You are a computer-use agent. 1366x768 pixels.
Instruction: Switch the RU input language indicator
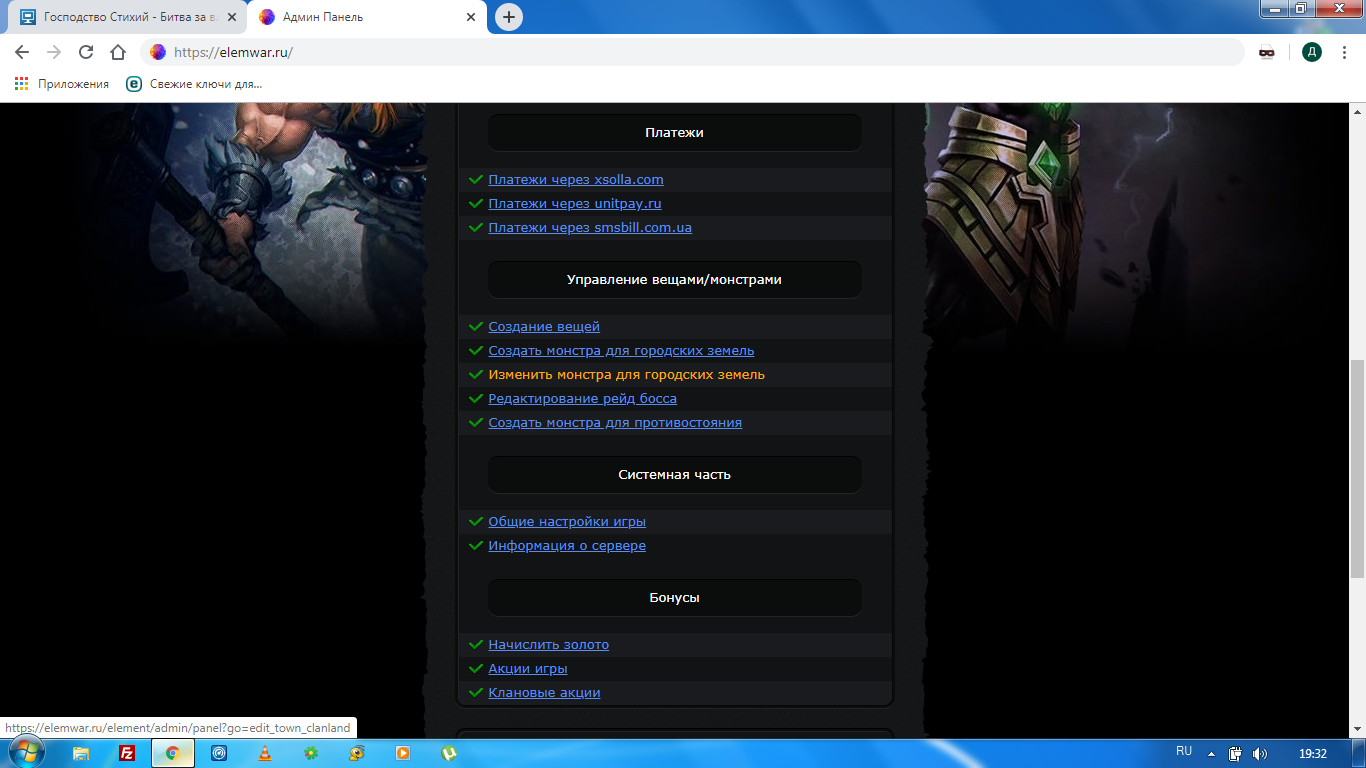click(1184, 751)
